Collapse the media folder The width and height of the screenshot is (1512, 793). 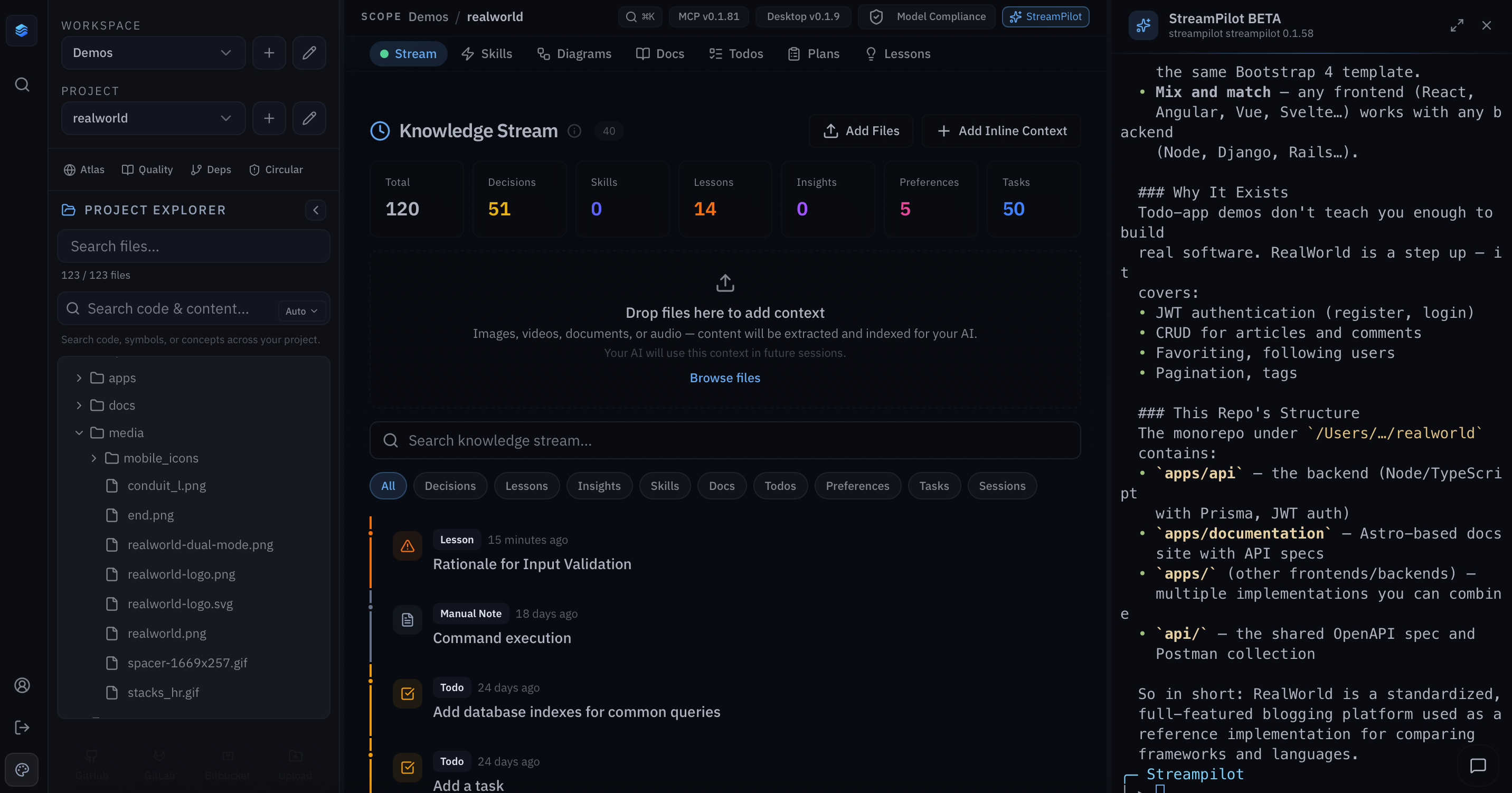(x=79, y=432)
